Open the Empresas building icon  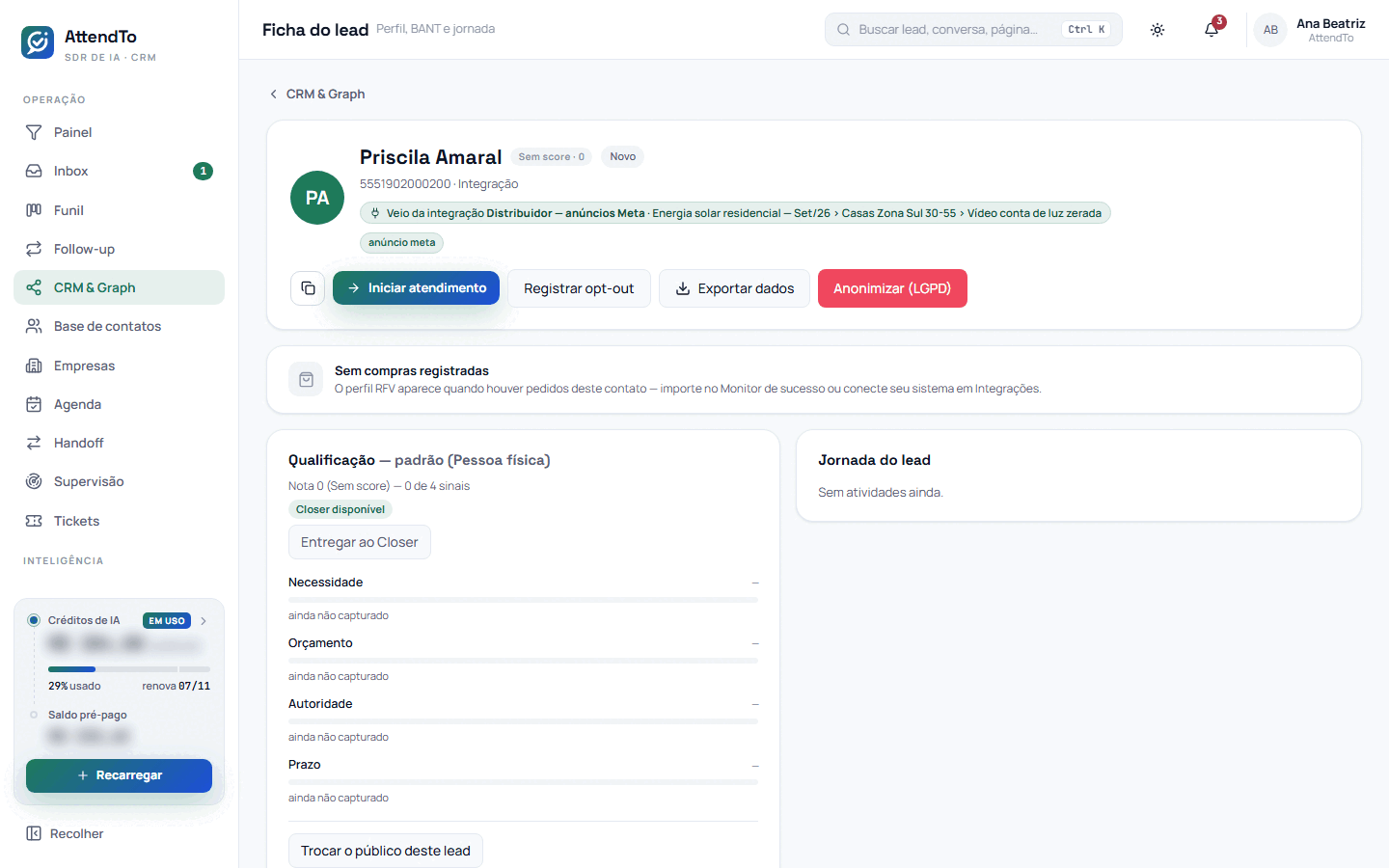click(x=34, y=366)
